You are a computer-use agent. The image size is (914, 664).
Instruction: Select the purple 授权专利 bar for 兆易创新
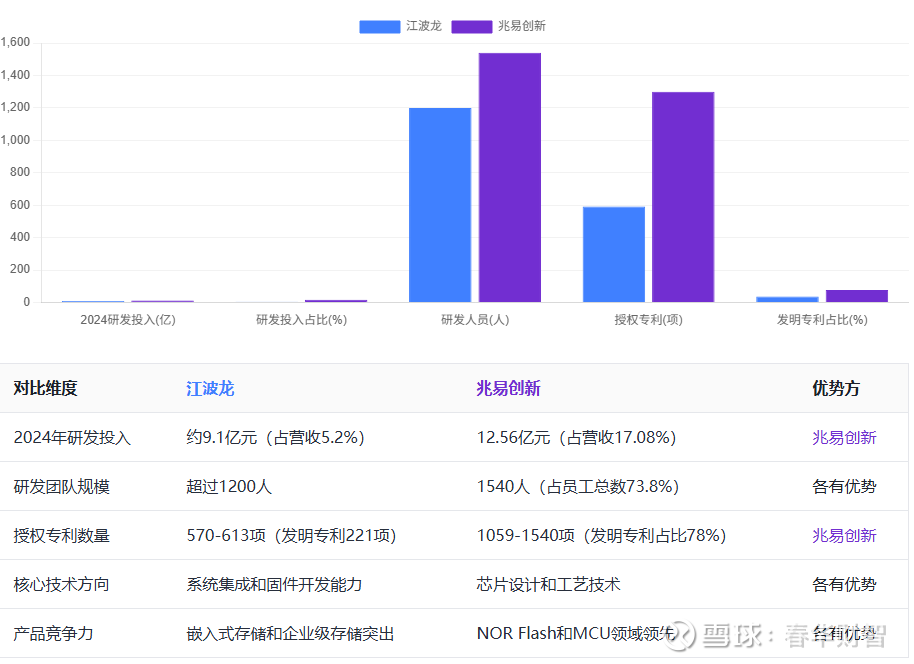click(683, 197)
